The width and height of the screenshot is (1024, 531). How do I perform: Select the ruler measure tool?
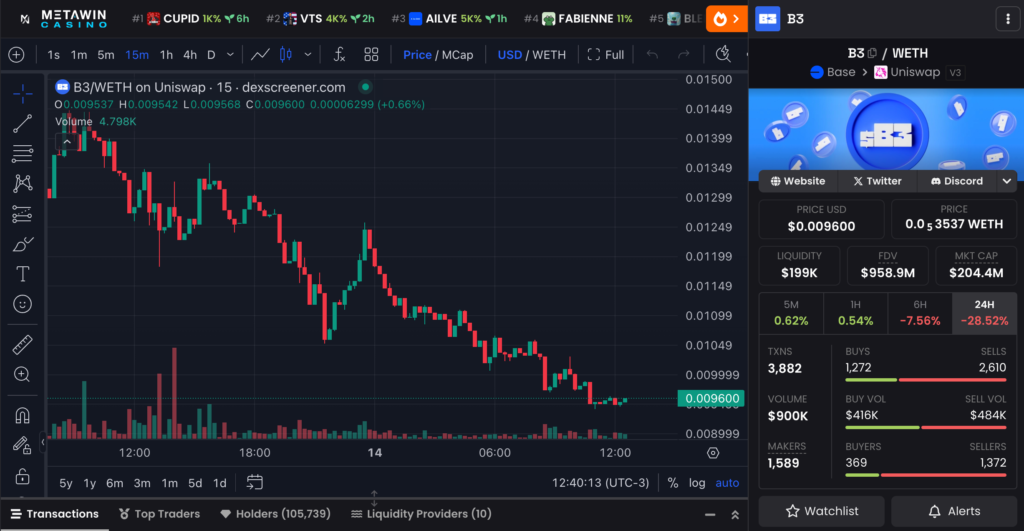click(x=22, y=345)
